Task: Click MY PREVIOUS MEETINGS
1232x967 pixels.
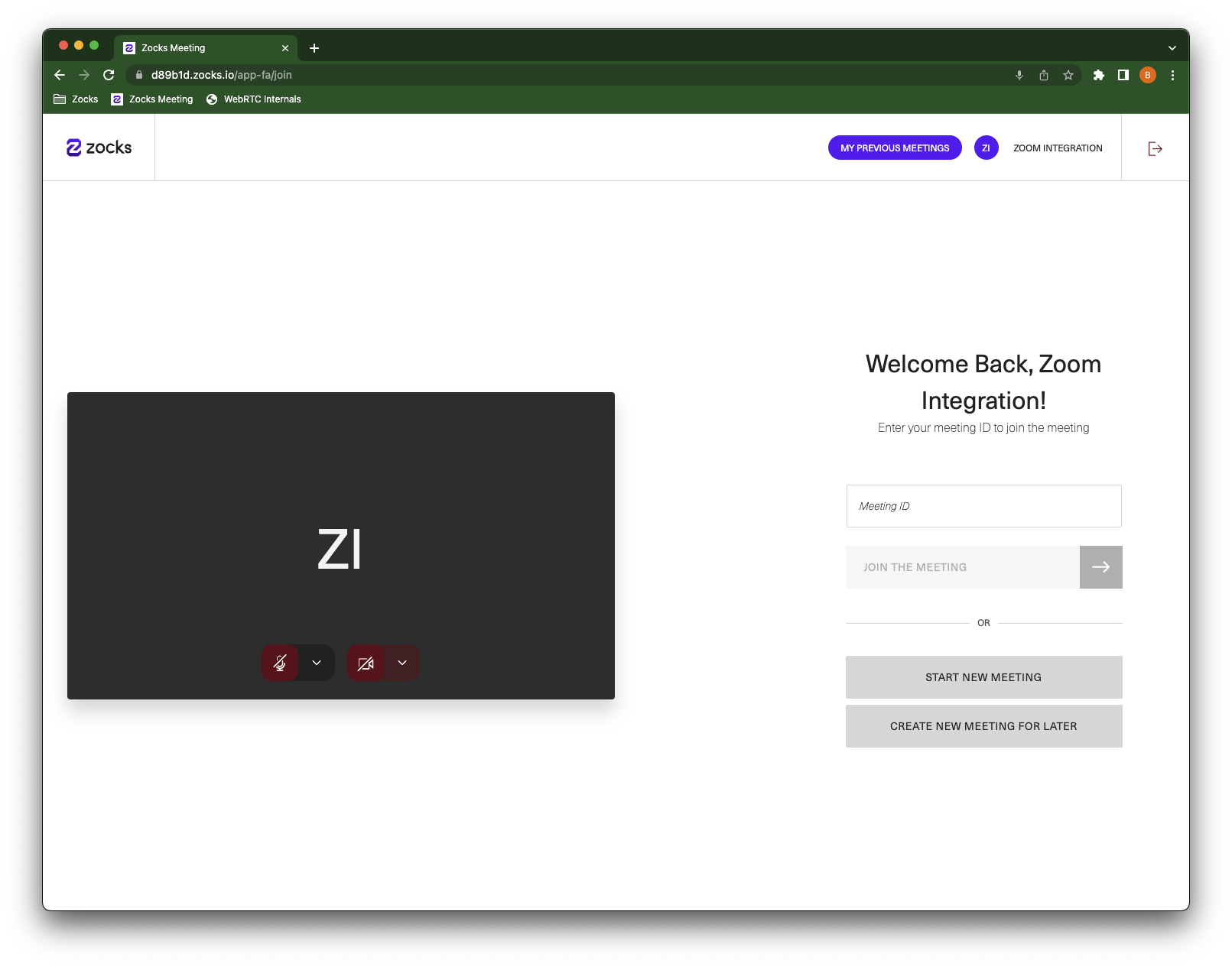Action: 894,148
